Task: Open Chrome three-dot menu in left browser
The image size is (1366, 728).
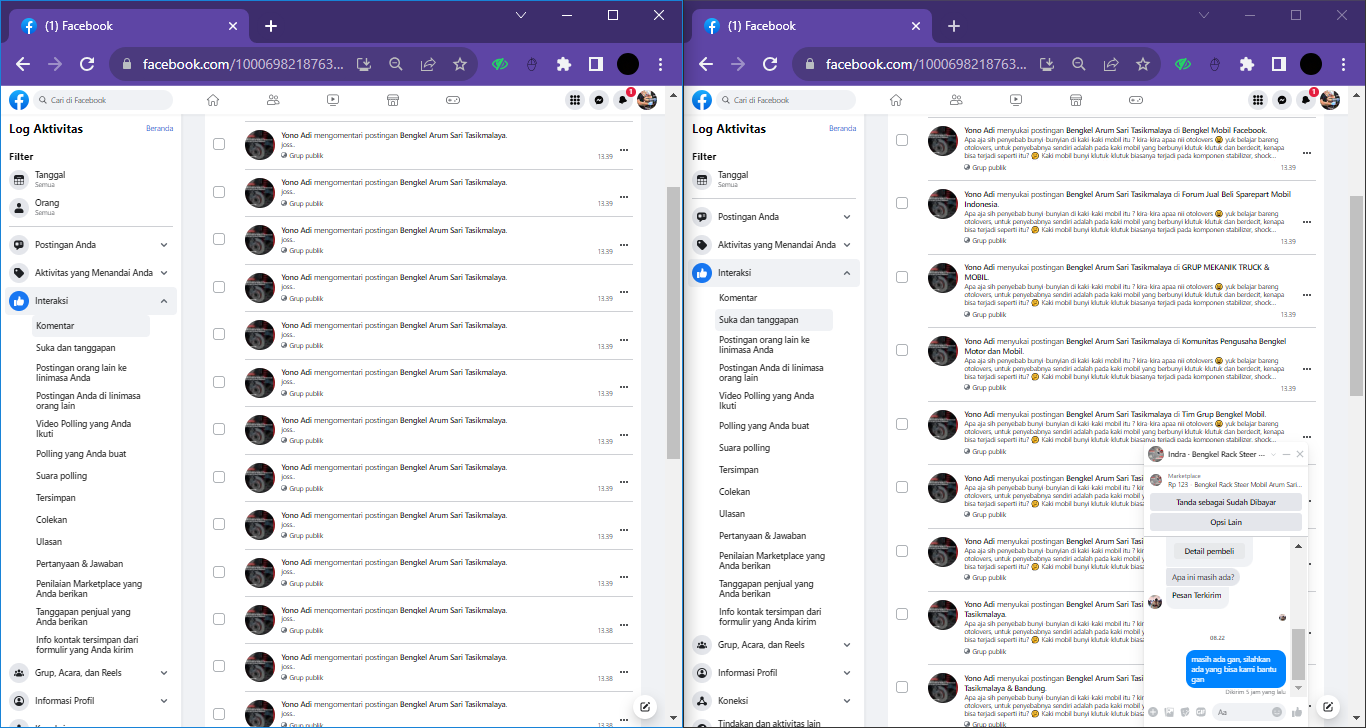Action: (x=660, y=64)
